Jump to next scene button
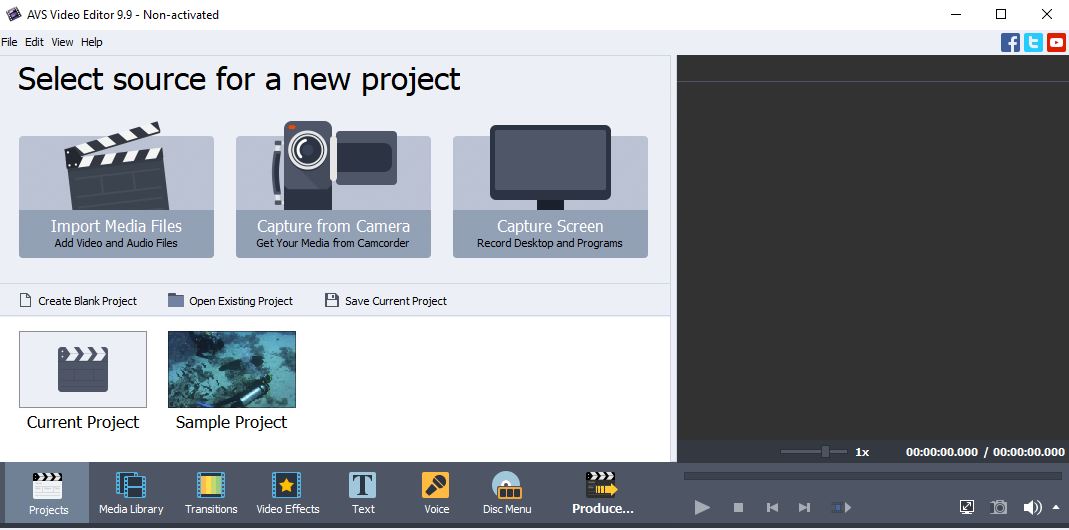The height and width of the screenshot is (530, 1069). [841, 507]
